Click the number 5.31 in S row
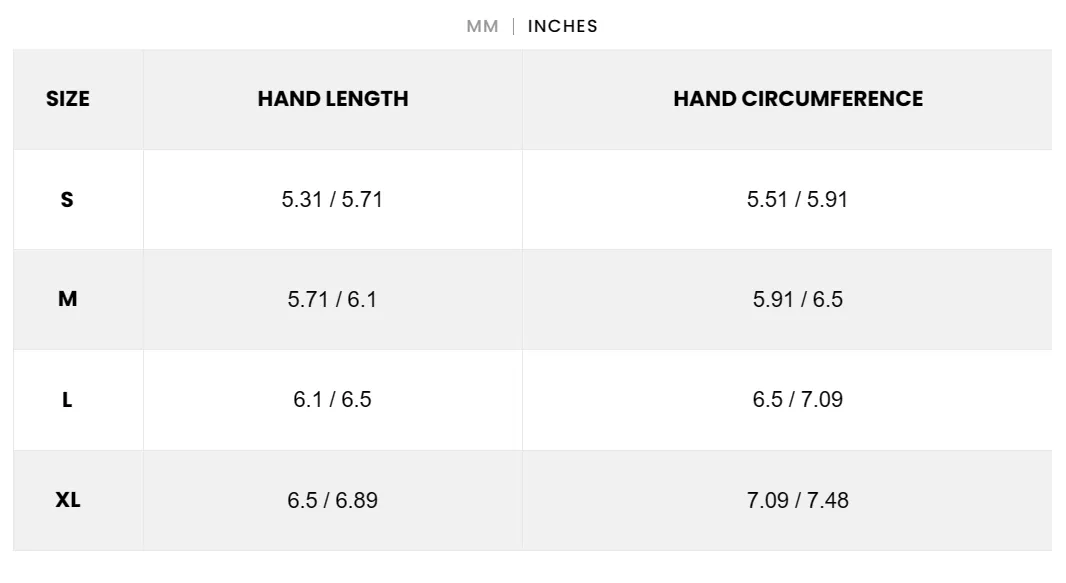The height and width of the screenshot is (583, 1066). [x=301, y=199]
